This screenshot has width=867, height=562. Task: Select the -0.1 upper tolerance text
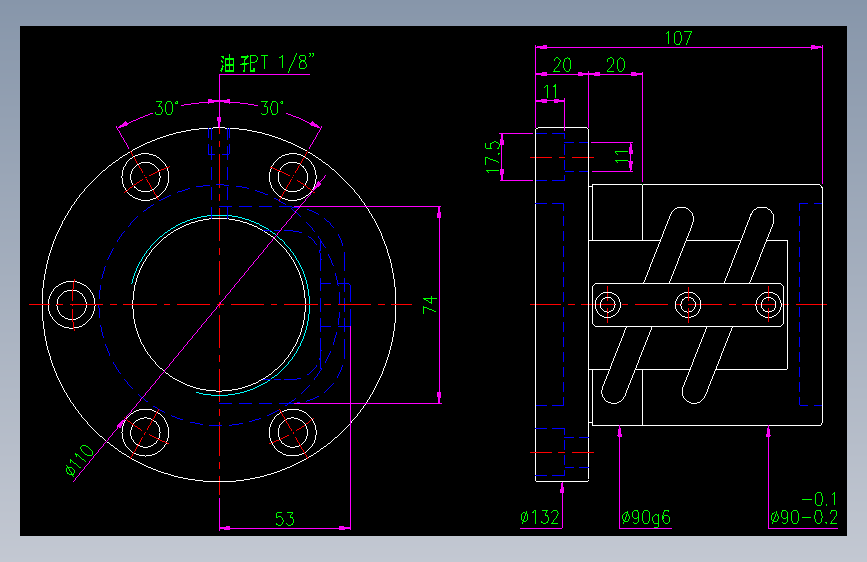(819, 499)
